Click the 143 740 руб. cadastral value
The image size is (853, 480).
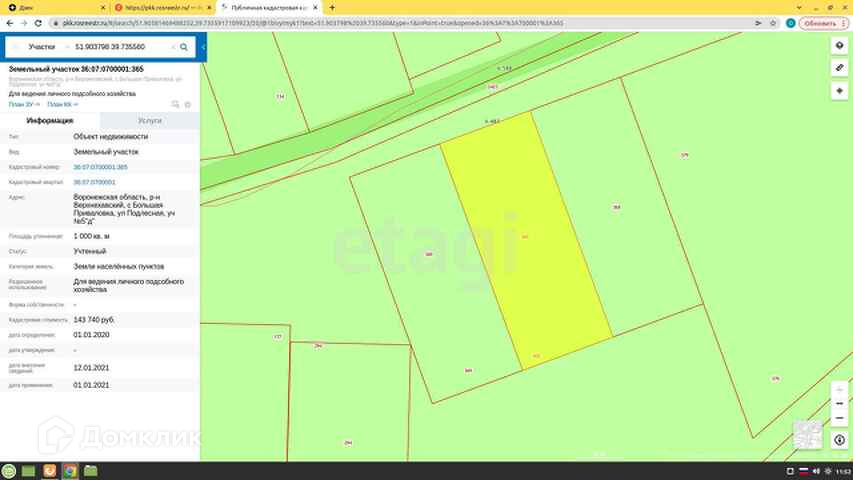coord(94,319)
